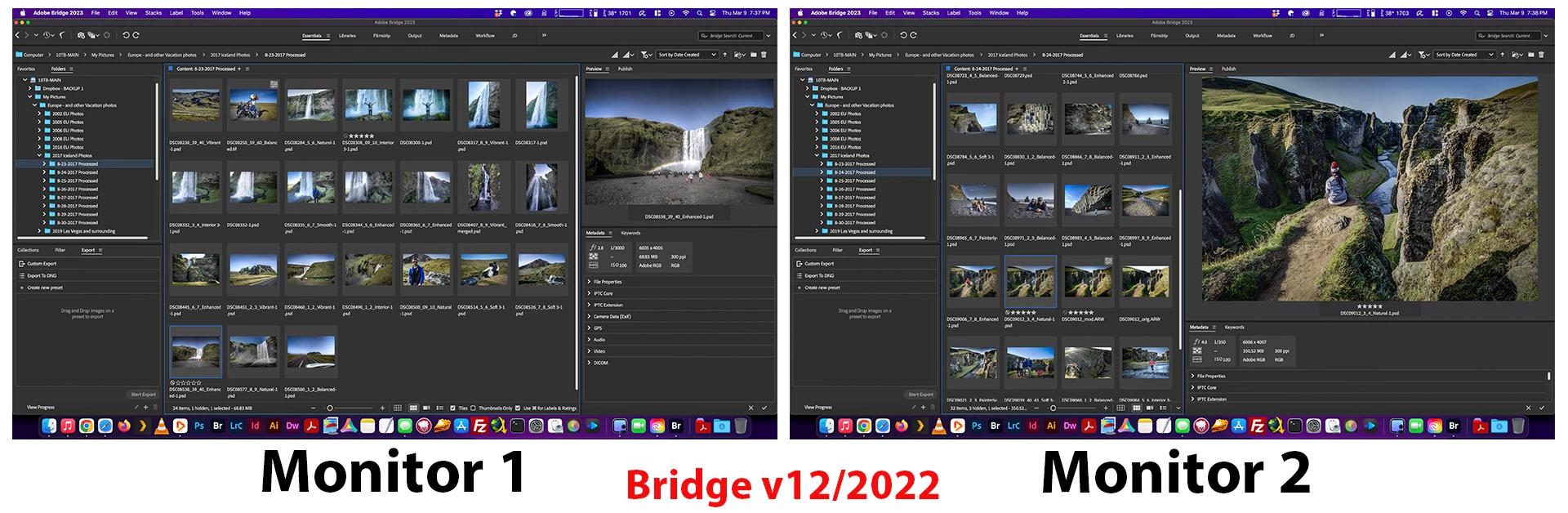
Task: Click boomerang return icon in Monitor 1 toolbar
Action: (x=62, y=35)
